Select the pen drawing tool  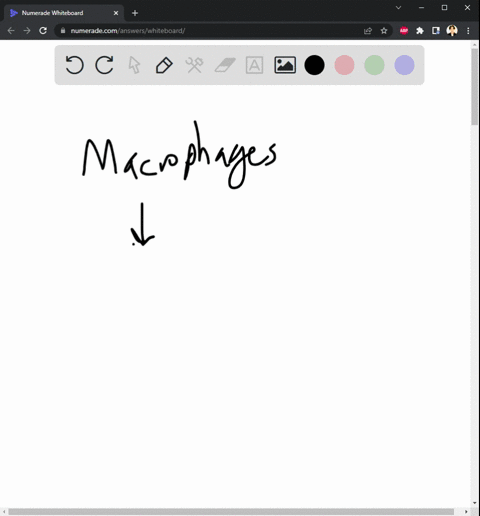tap(164, 65)
